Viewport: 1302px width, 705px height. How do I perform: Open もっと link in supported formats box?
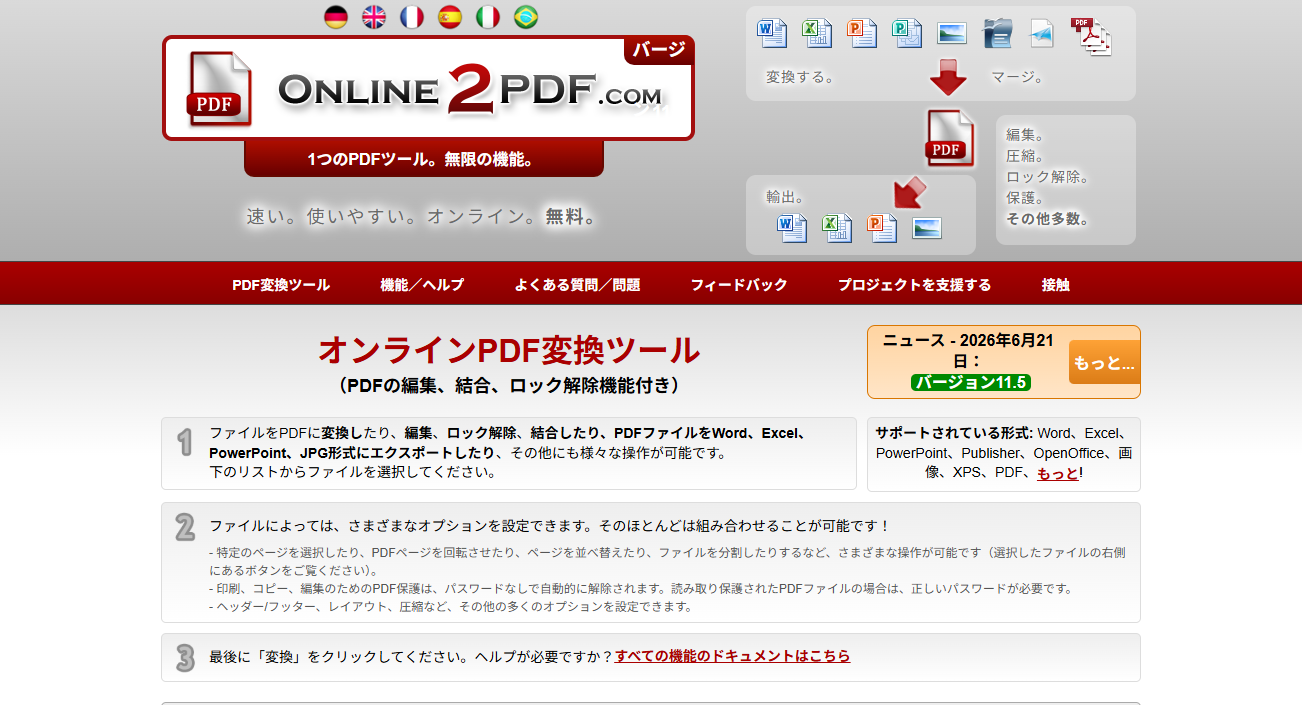click(x=1058, y=474)
